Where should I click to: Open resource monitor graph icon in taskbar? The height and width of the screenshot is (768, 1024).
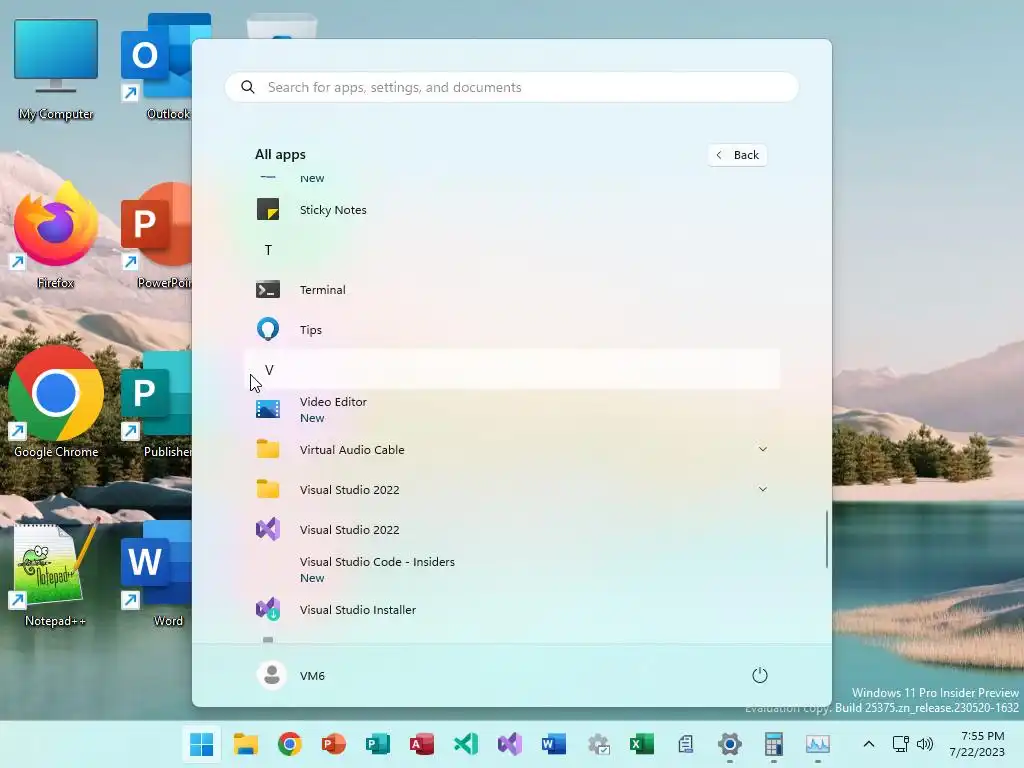coord(818,744)
